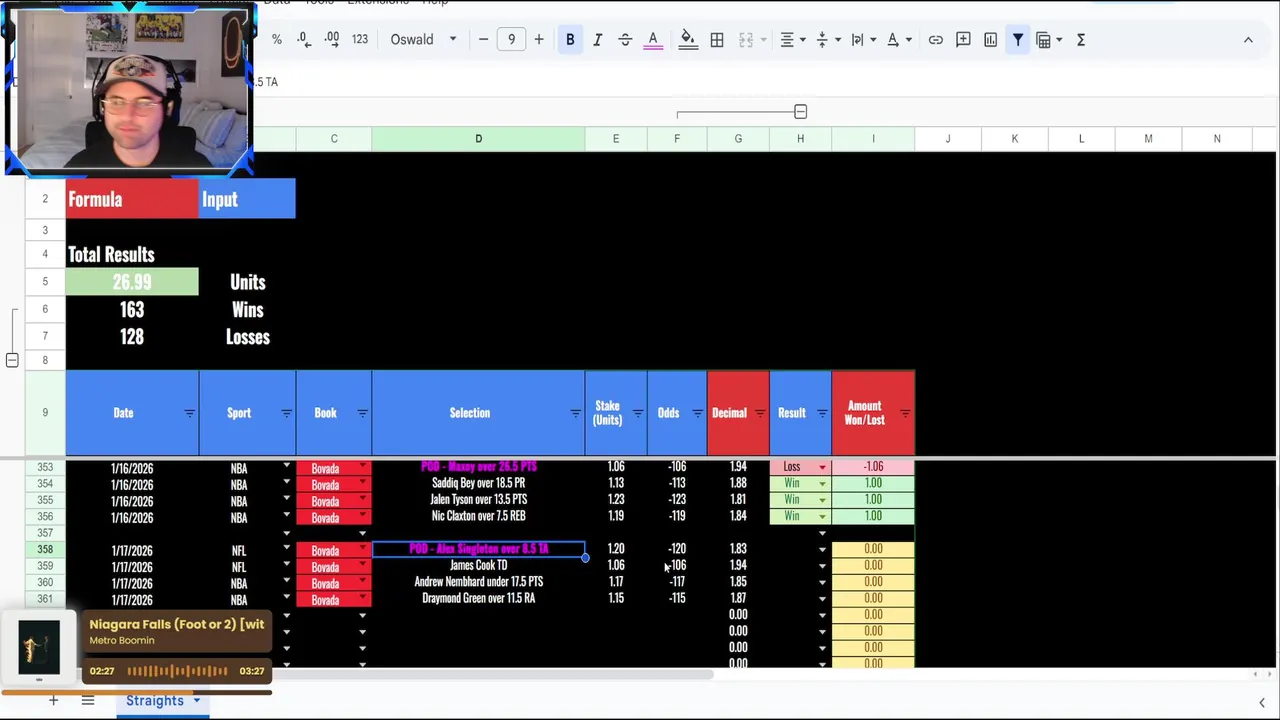Open text rotation options
Image resolution: width=1280 pixels, height=720 pixels.
click(x=898, y=40)
